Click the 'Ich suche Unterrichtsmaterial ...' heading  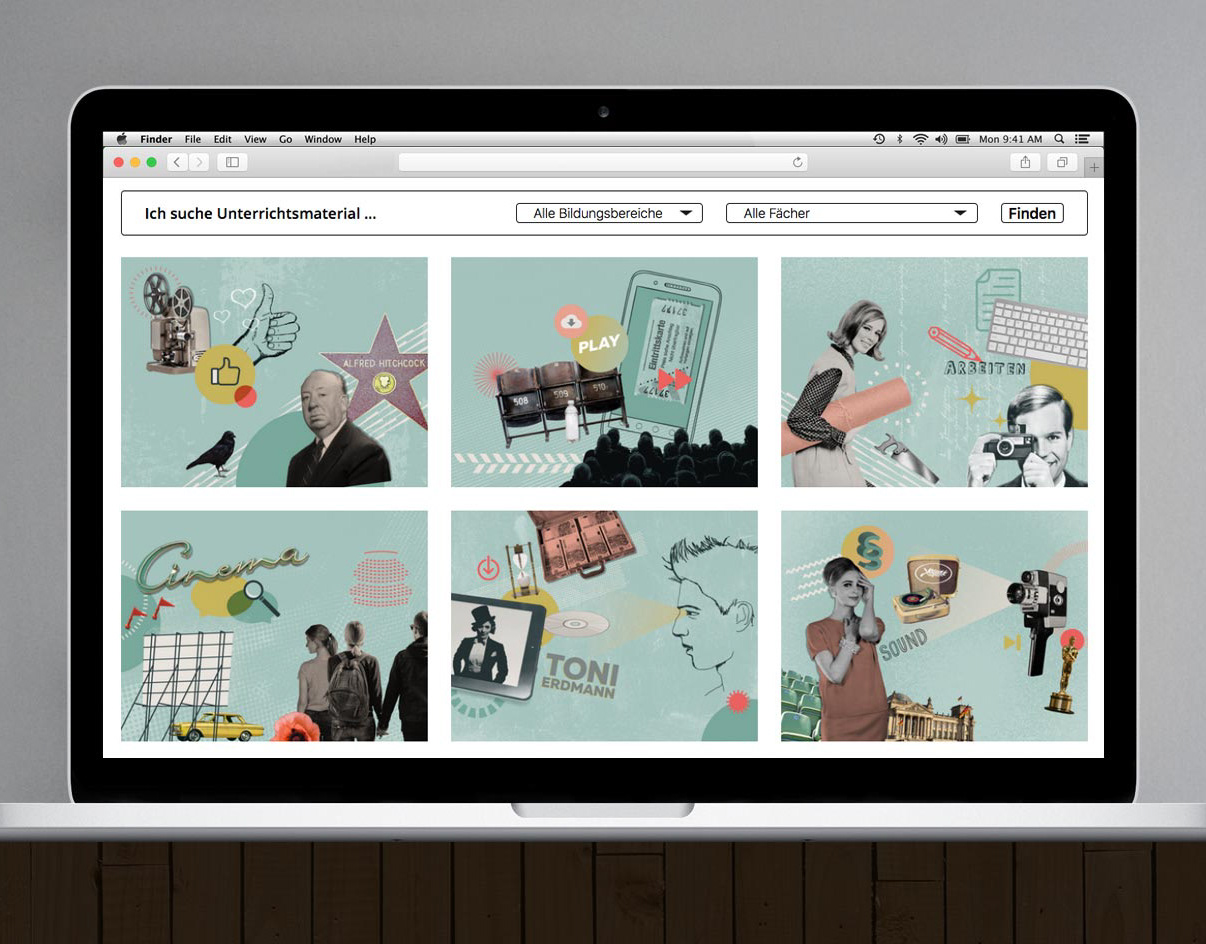(260, 213)
